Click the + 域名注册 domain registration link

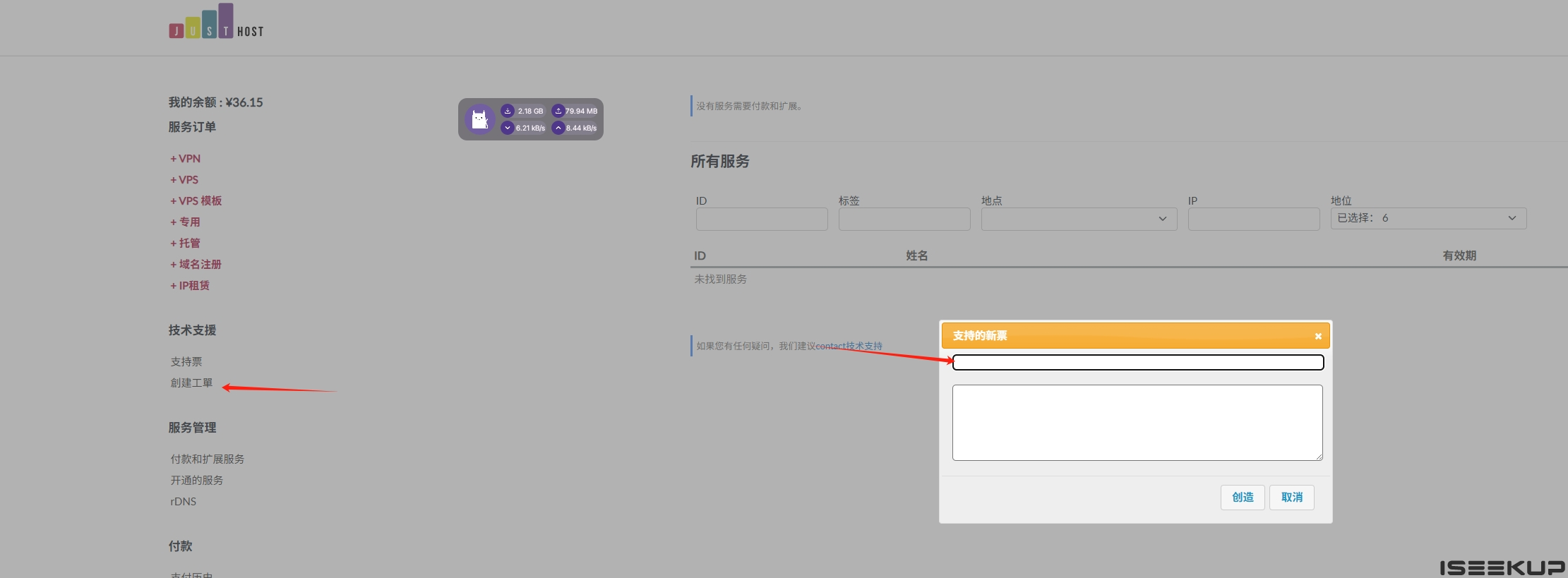(x=196, y=265)
